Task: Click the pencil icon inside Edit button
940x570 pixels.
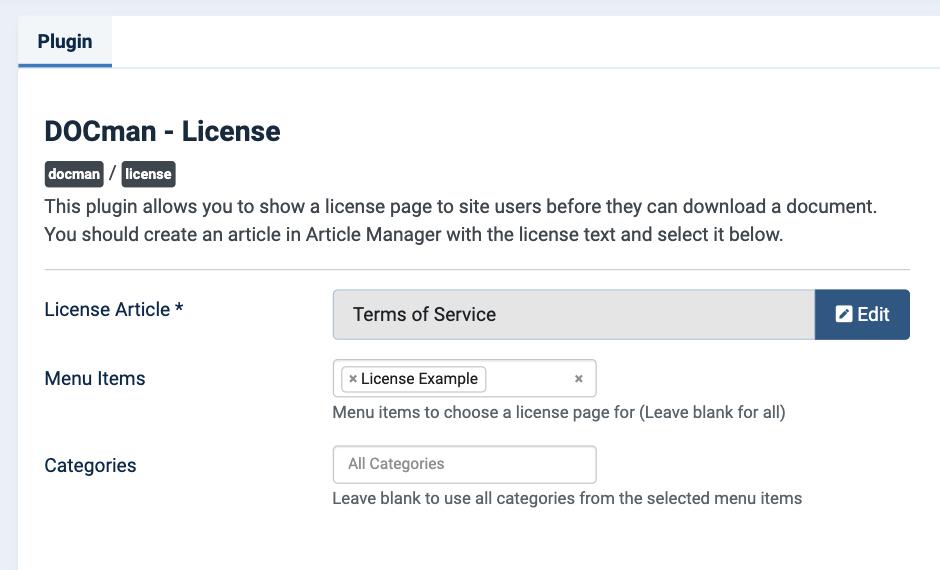Action: [x=843, y=314]
